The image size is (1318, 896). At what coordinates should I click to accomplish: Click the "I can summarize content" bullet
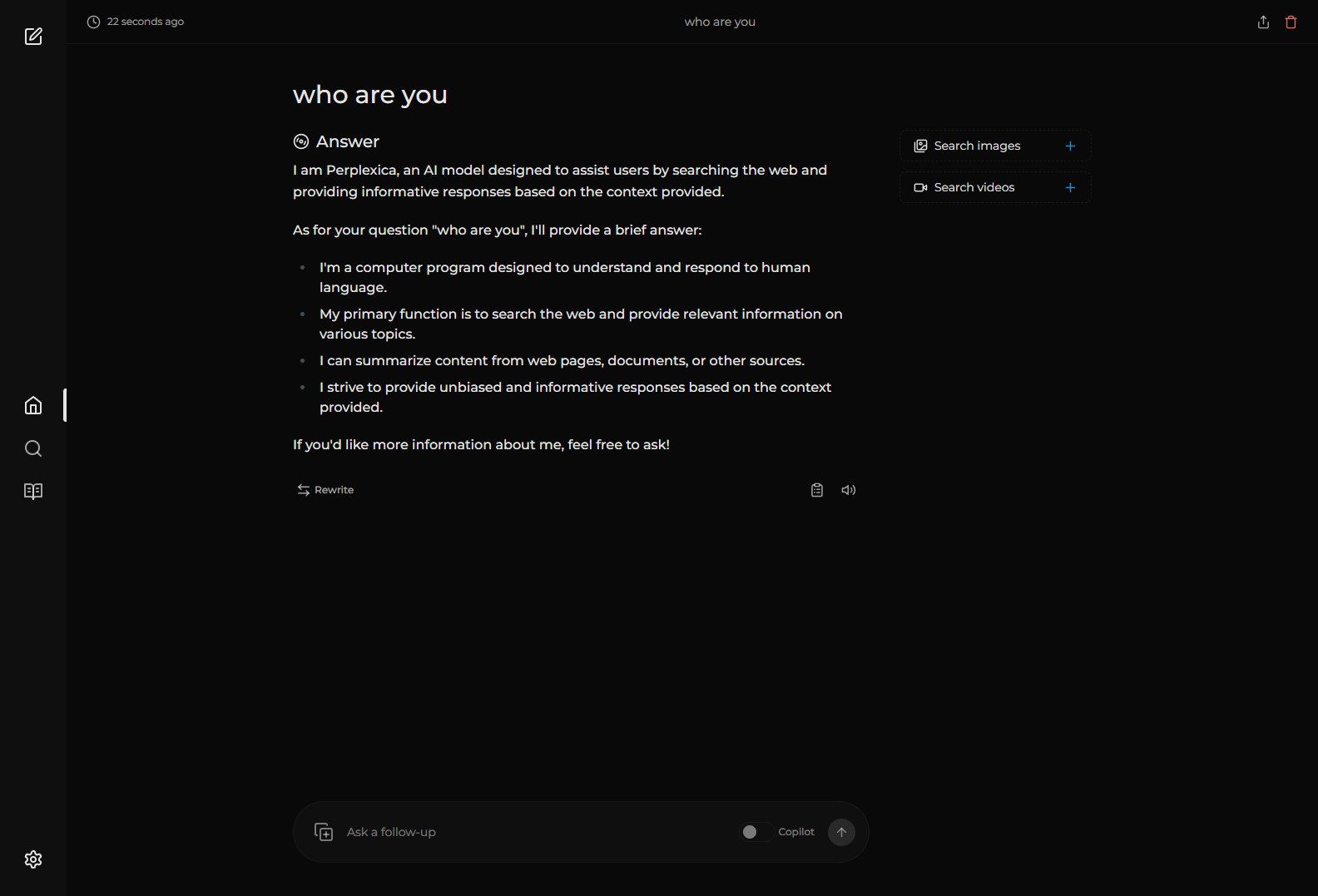pyautogui.click(x=562, y=360)
